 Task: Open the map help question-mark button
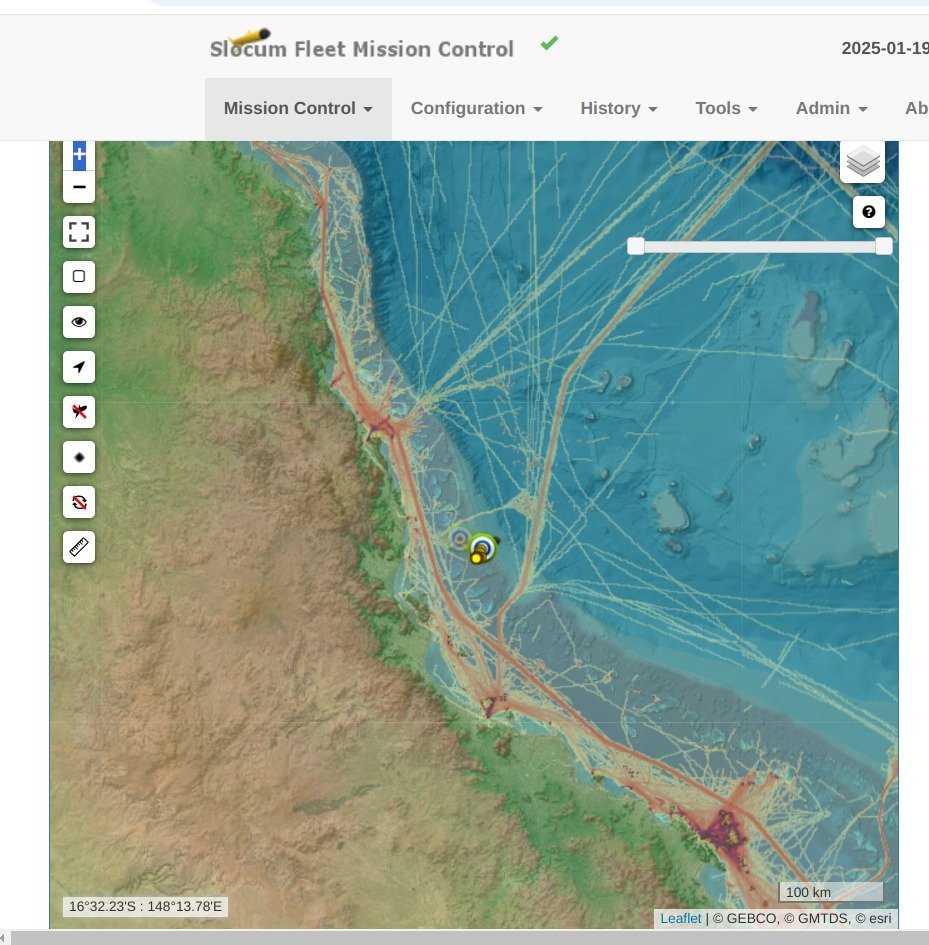869,212
